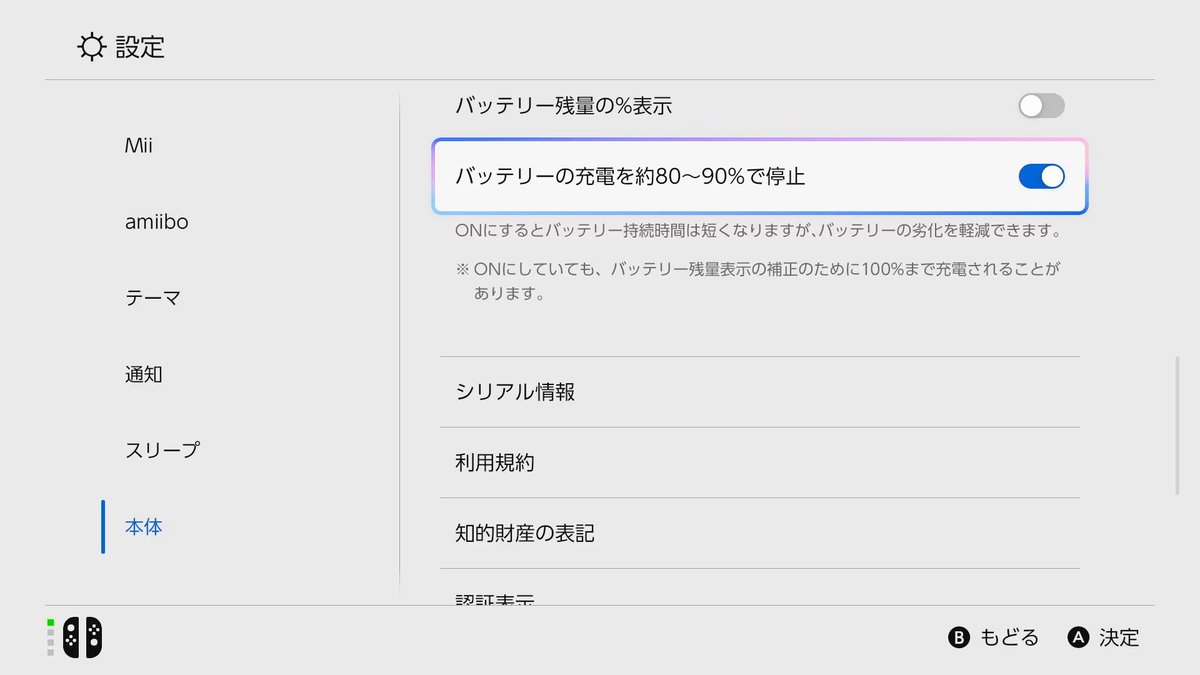Screen dimensions: 1200x675
Task: Select the highlighted 本体 category
Action: (143, 527)
